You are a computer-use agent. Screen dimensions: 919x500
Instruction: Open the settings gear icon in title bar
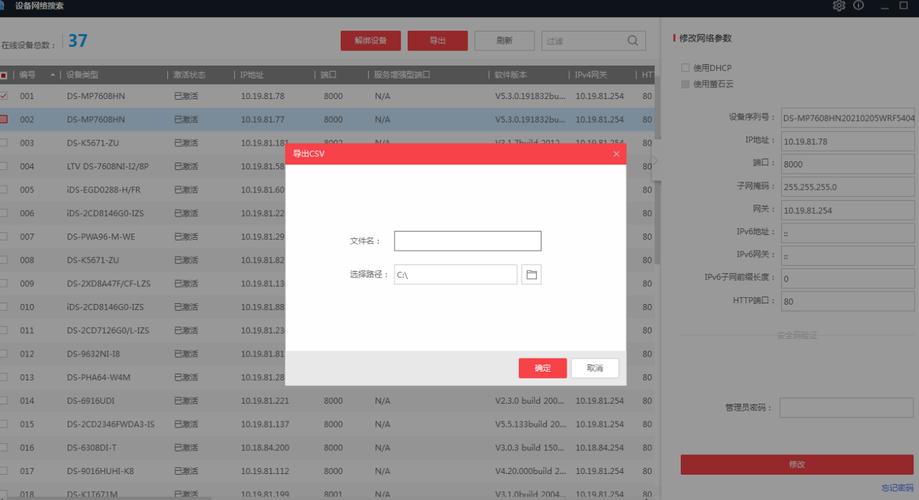click(x=839, y=6)
